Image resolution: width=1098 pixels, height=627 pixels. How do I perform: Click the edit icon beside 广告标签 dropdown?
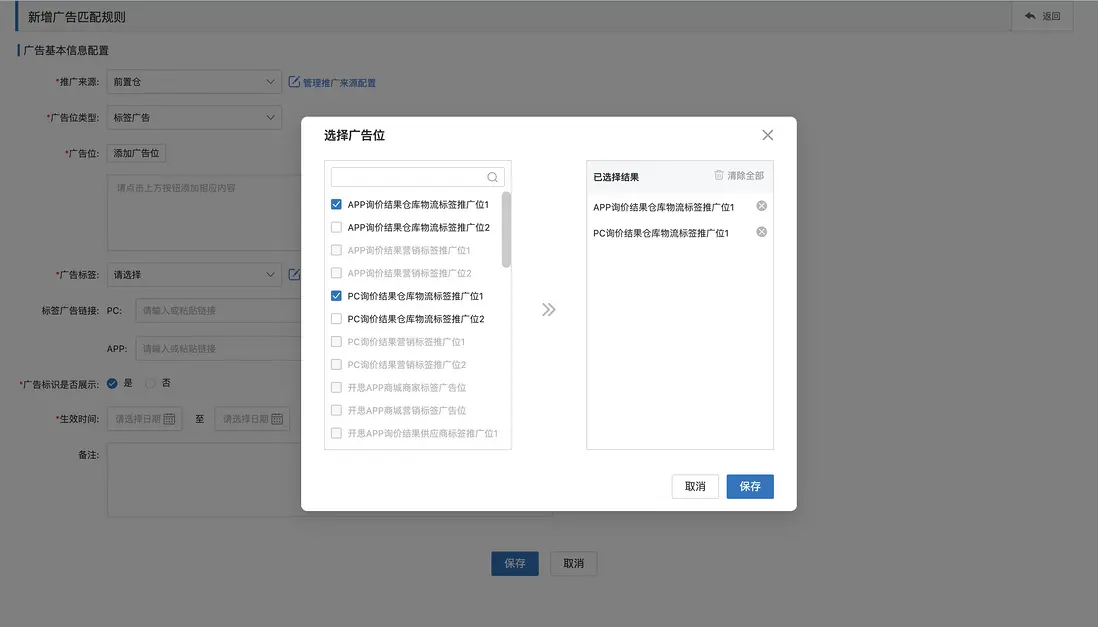tap(294, 275)
